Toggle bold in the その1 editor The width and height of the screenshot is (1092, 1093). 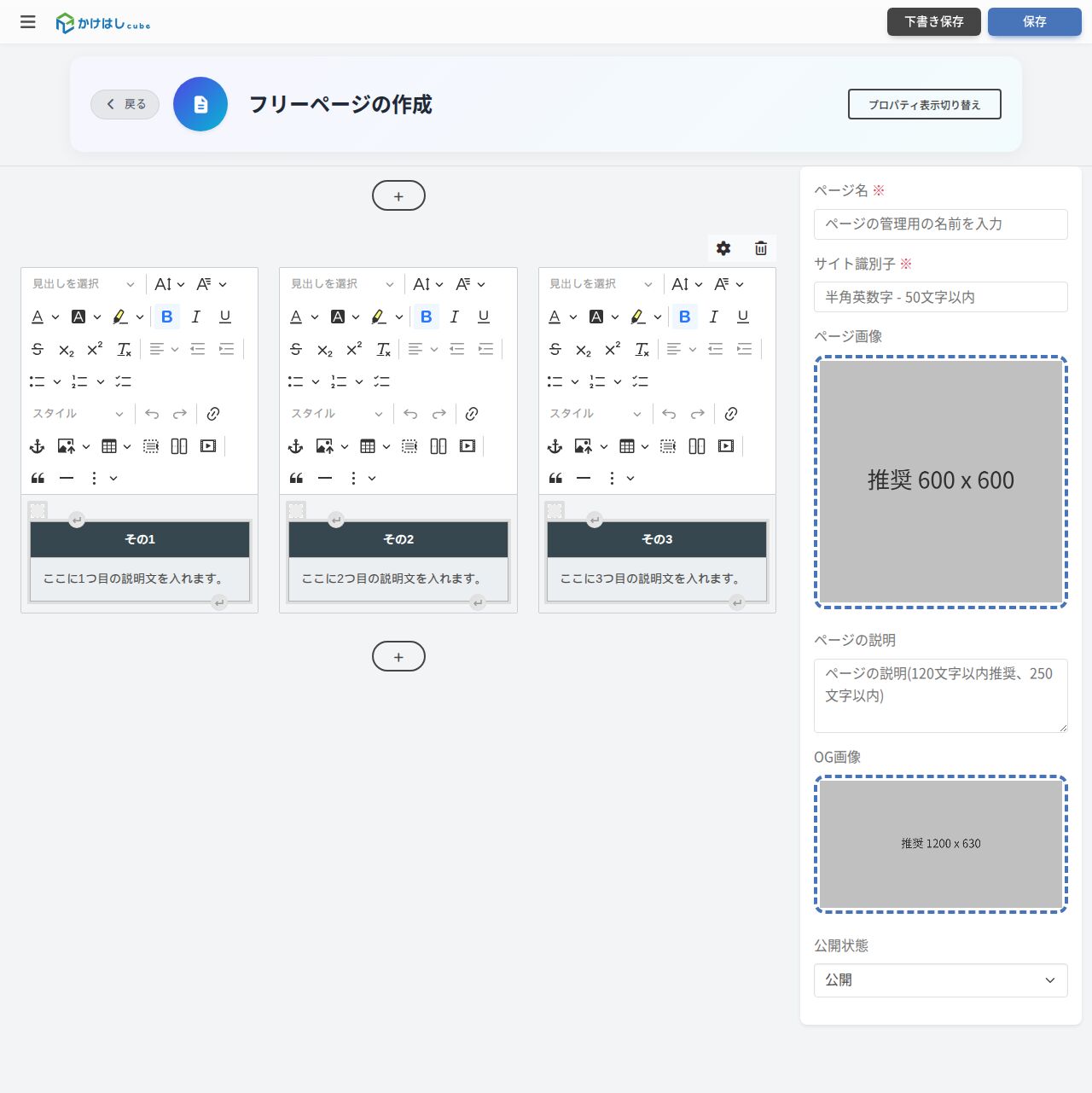(x=167, y=317)
